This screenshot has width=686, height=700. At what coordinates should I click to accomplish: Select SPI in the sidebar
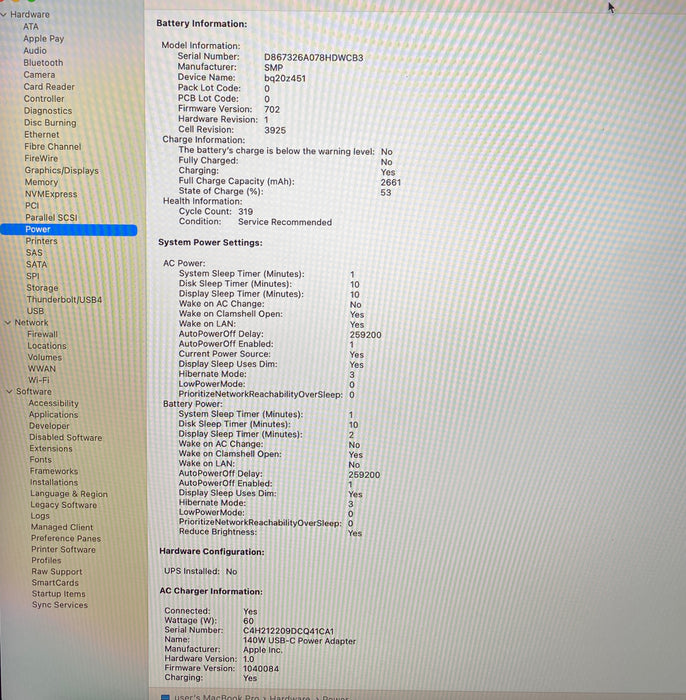click(33, 276)
